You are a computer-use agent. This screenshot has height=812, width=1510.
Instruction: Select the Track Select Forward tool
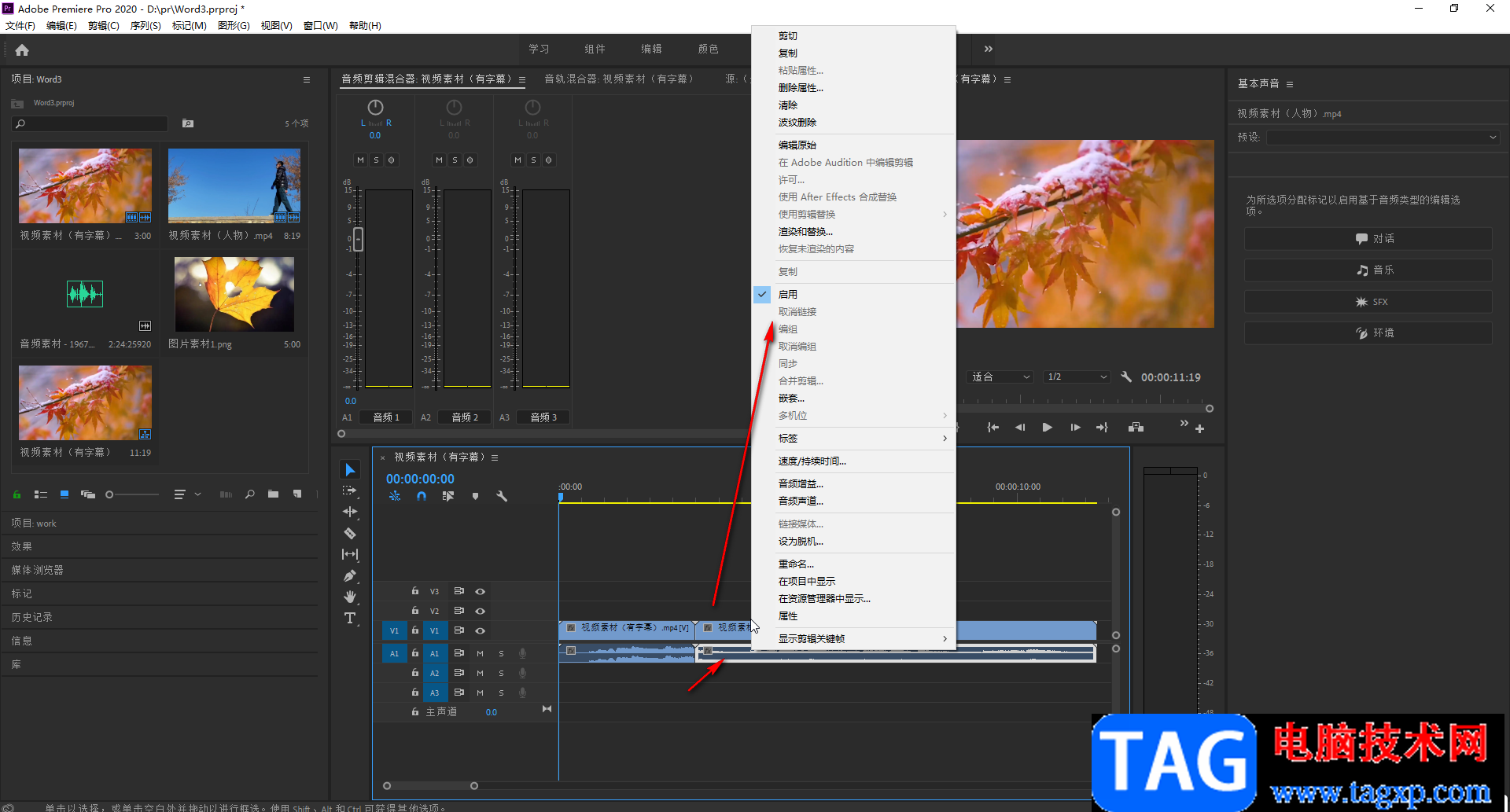[x=350, y=491]
